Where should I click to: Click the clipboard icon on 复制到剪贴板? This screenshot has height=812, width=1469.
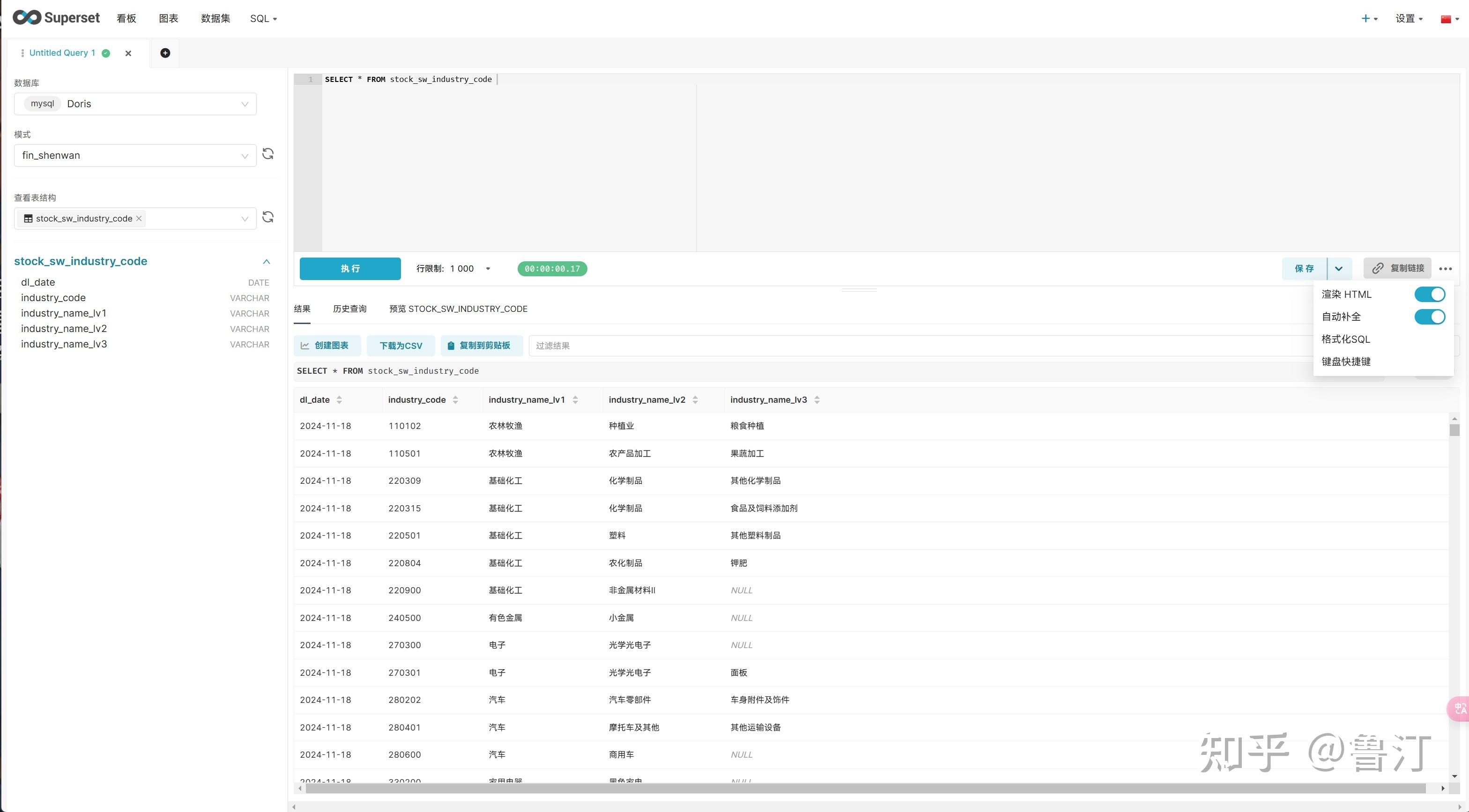[x=451, y=345]
